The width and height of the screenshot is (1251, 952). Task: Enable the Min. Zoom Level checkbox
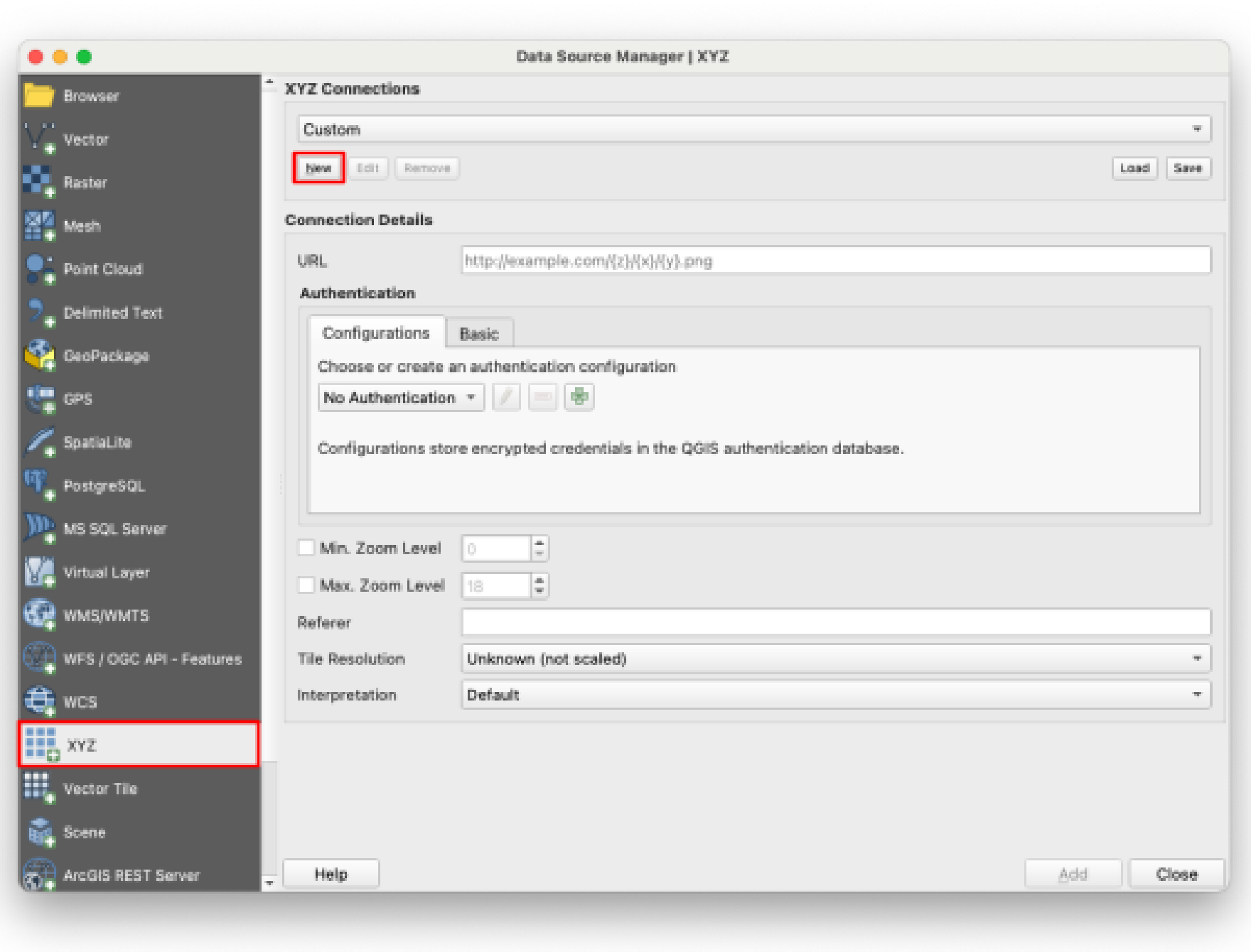coord(306,548)
